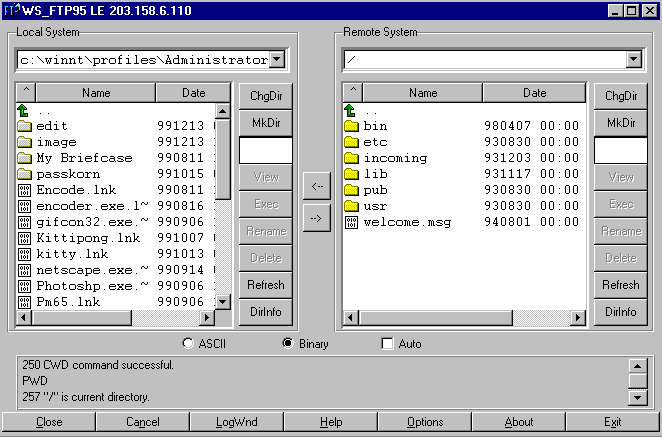
Task: Click the remote list horizontal scrollbar thumb
Action: coord(436,317)
